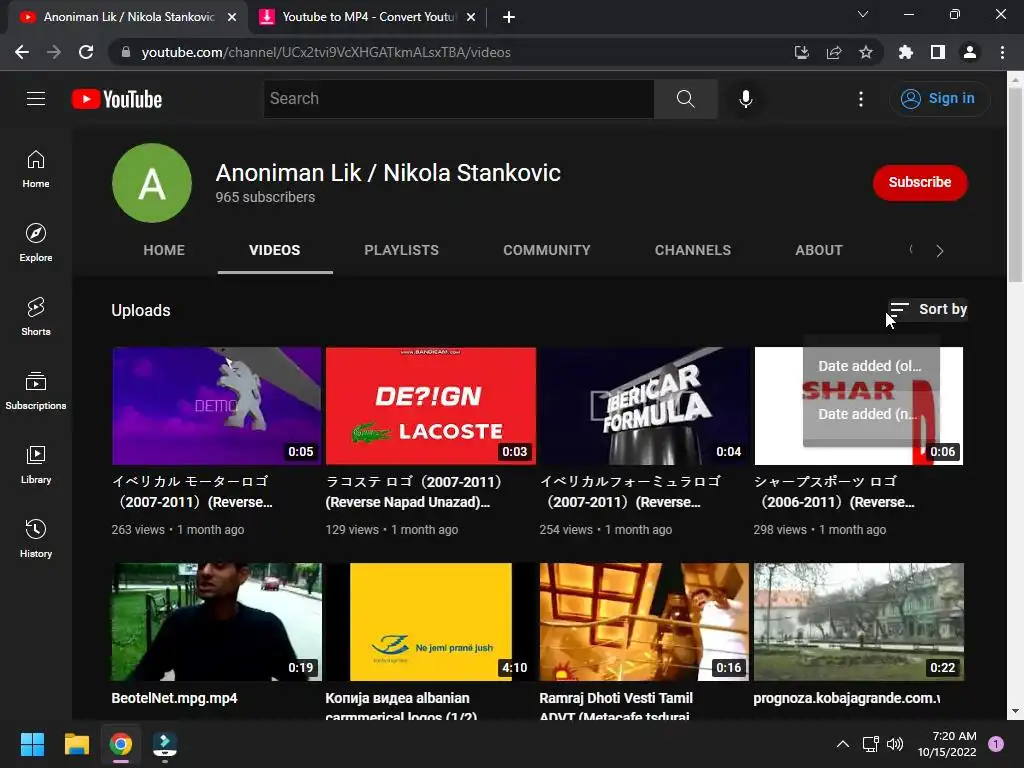Open volume control in system tray
The image size is (1024, 768).
[x=895, y=744]
